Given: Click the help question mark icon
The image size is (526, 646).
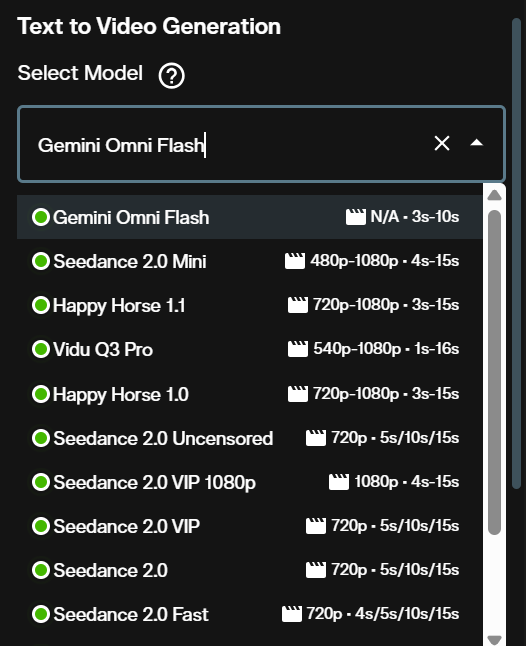Looking at the screenshot, I should click(x=172, y=76).
